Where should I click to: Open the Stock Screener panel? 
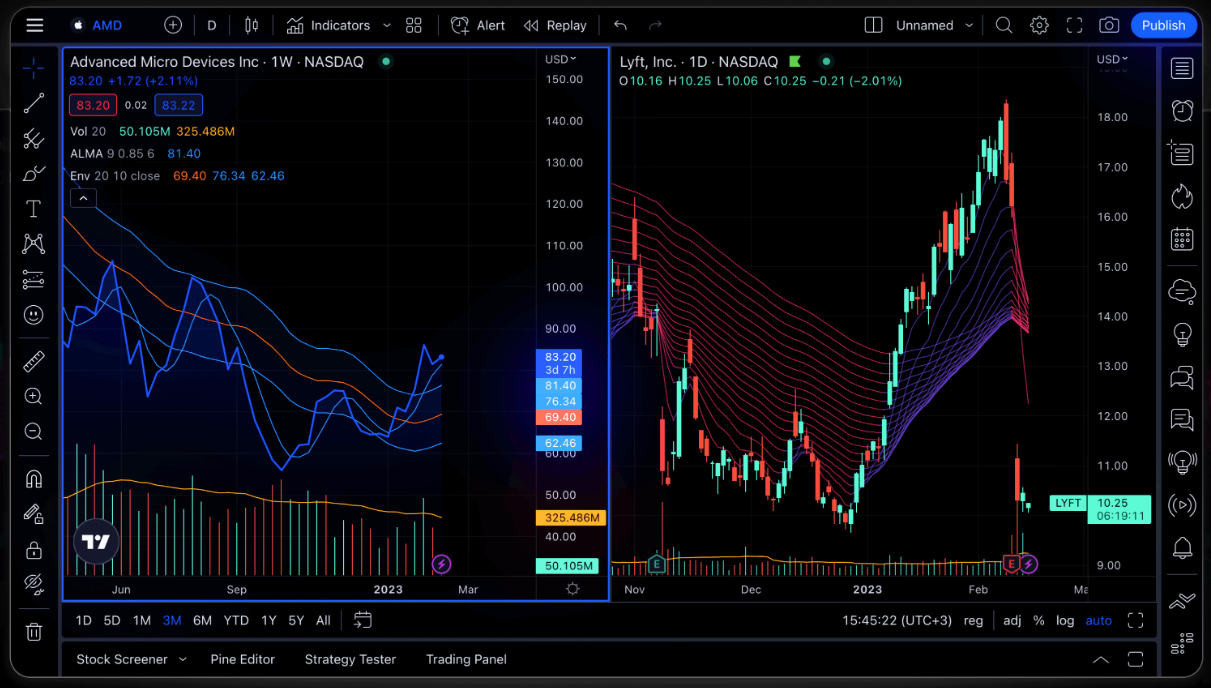(x=121, y=659)
